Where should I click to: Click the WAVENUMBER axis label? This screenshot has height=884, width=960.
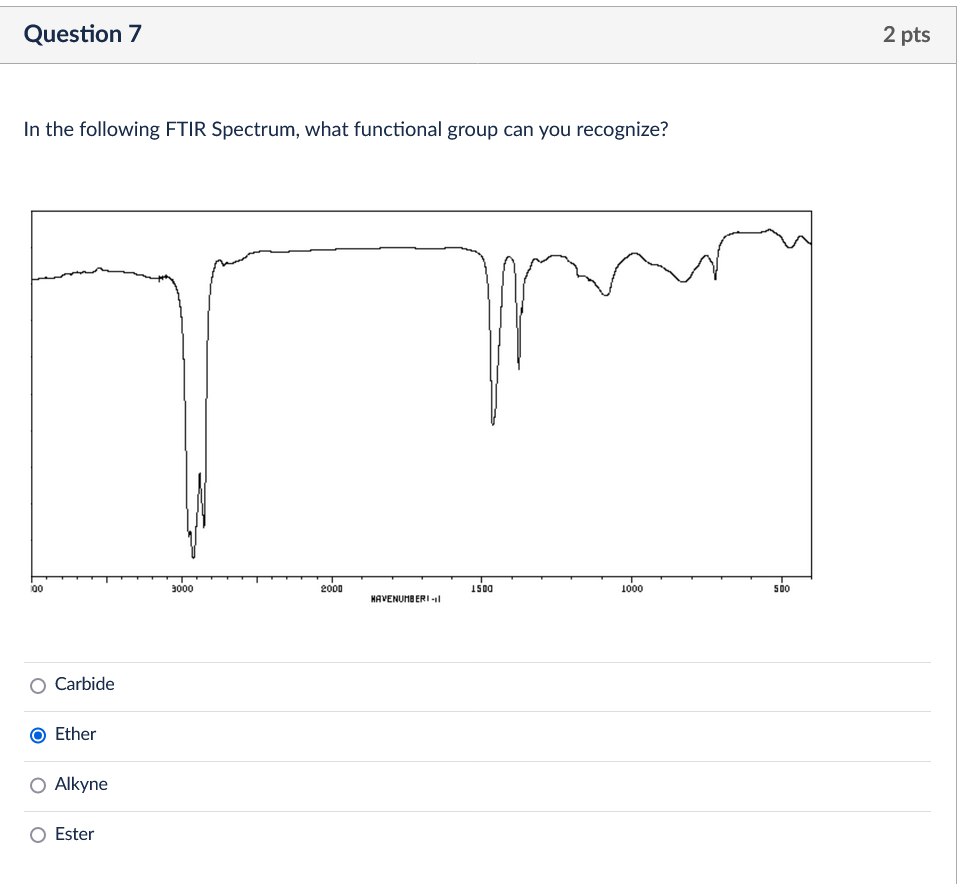tap(404, 600)
